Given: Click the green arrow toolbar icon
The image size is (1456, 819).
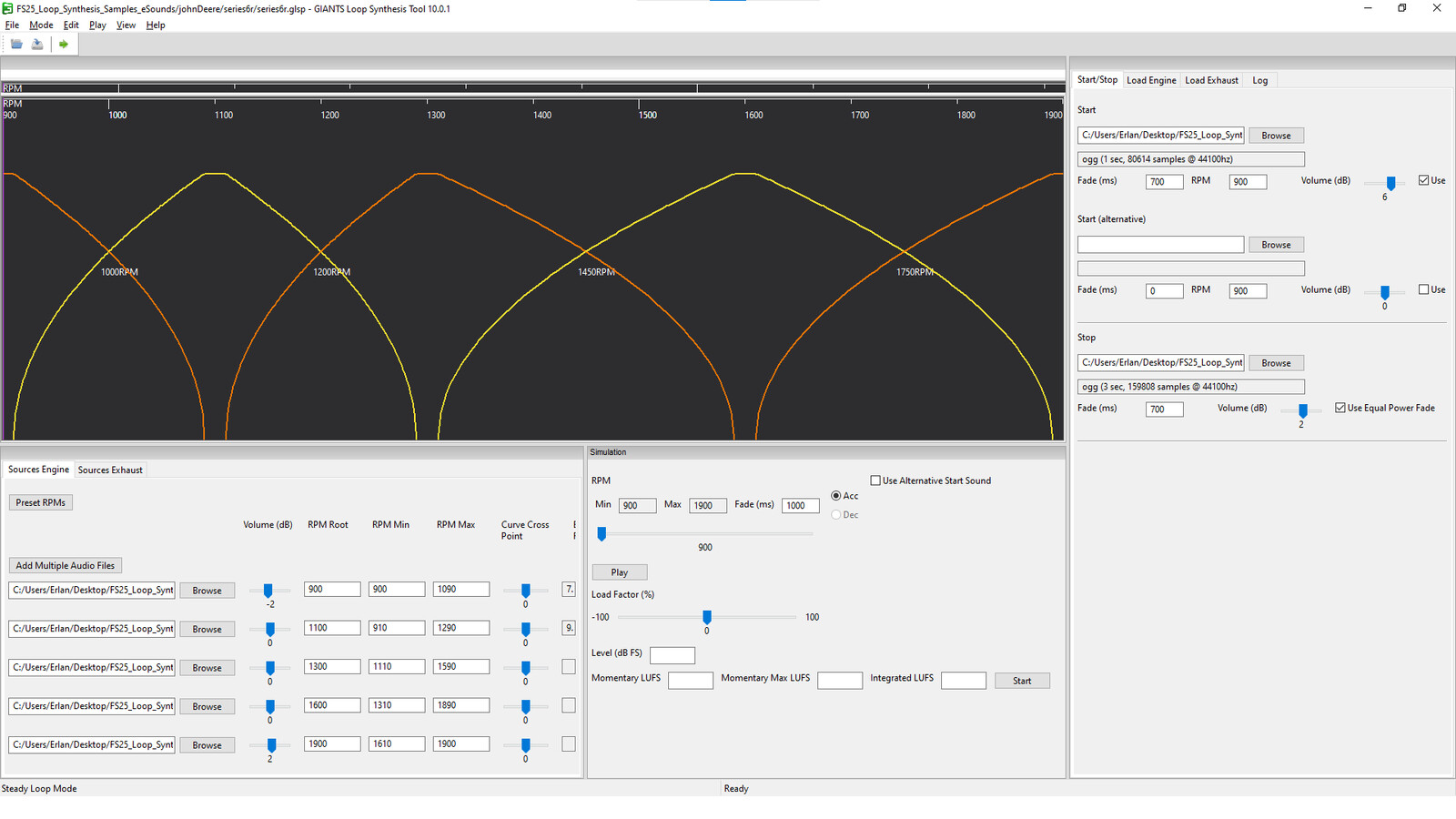Looking at the screenshot, I should click(64, 44).
